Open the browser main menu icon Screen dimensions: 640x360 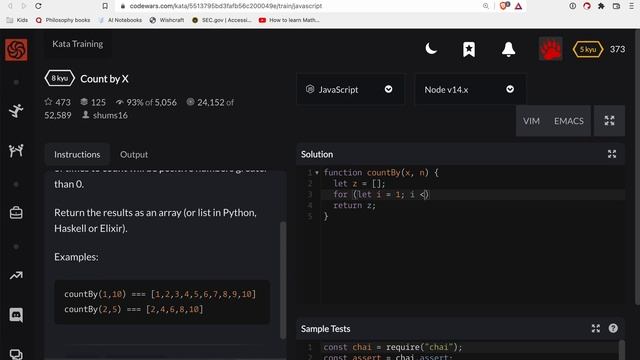(x=632, y=6)
